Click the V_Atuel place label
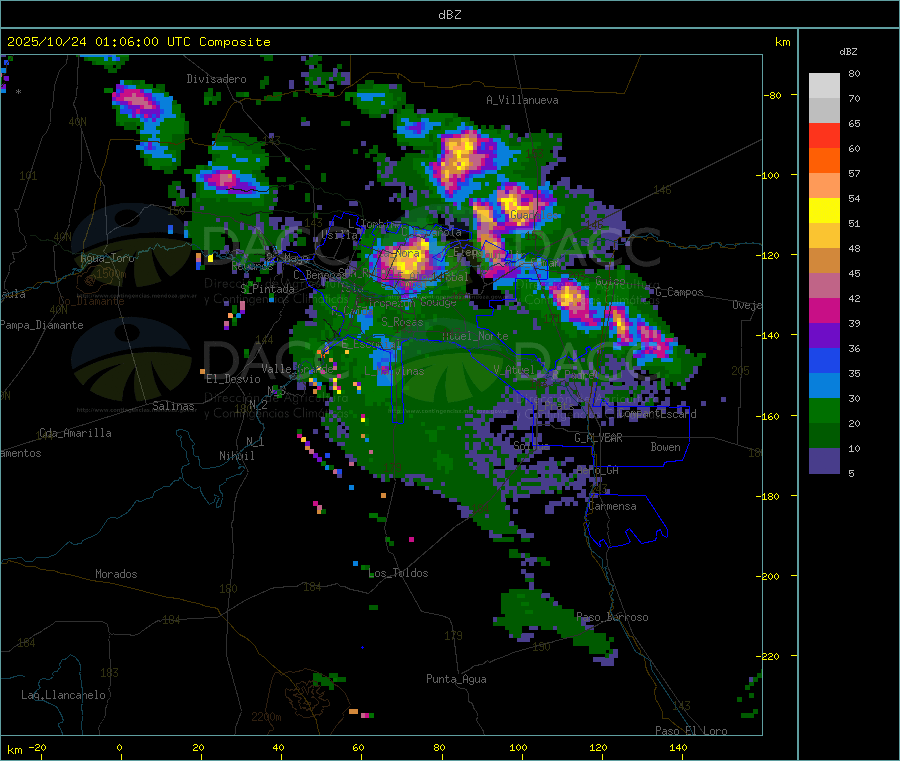This screenshot has height=761, width=900. coord(514,370)
